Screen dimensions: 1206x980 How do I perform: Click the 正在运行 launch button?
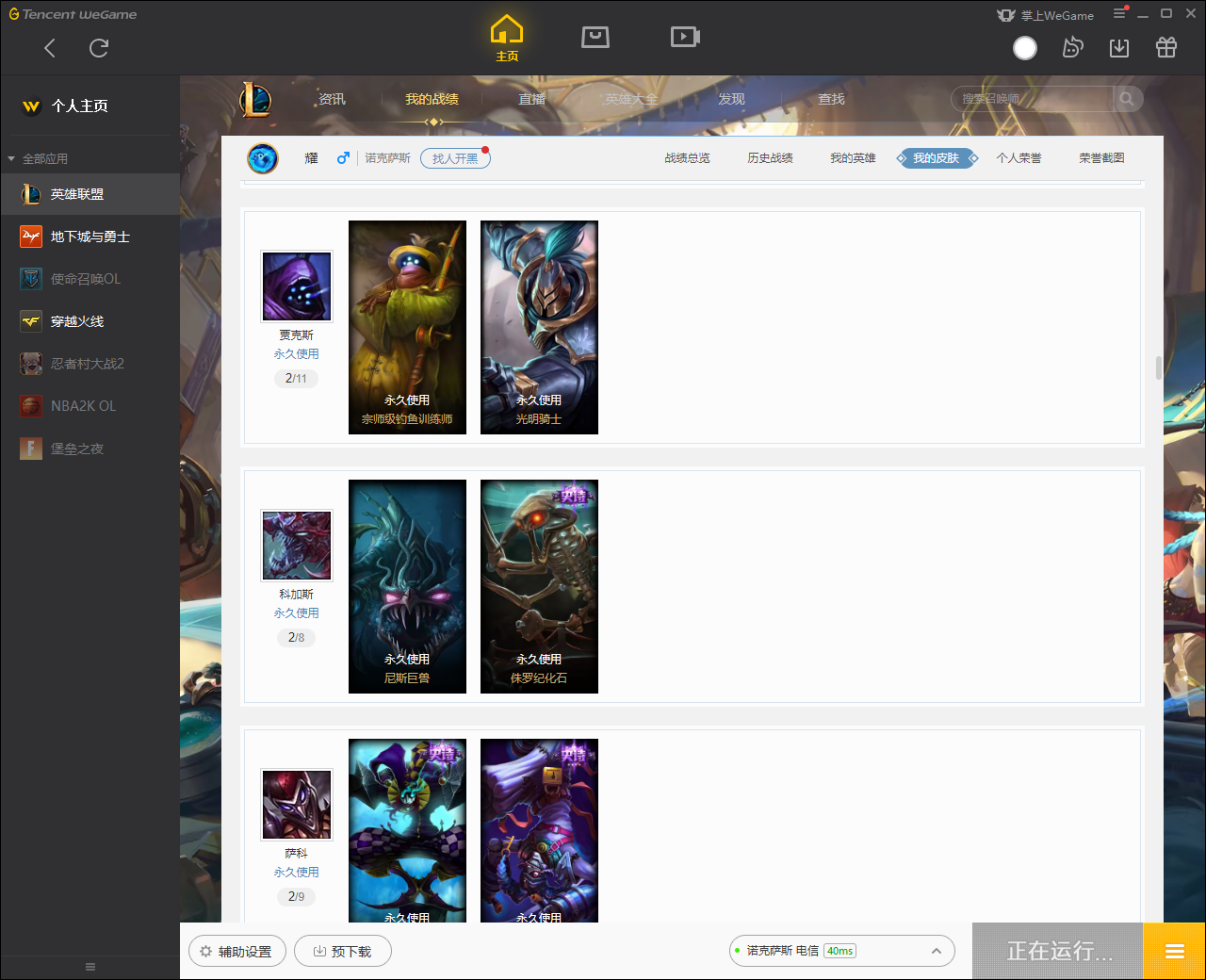click(x=1058, y=952)
